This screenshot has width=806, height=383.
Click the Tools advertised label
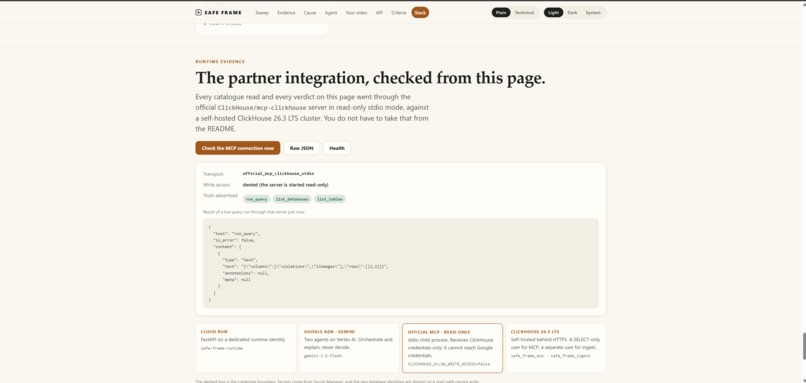(x=220, y=196)
